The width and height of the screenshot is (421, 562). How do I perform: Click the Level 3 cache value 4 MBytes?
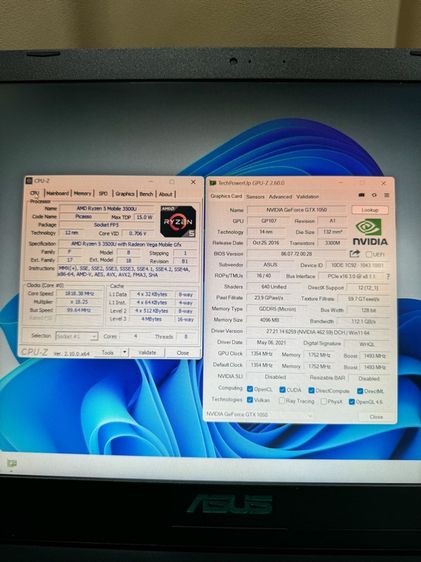pos(152,319)
